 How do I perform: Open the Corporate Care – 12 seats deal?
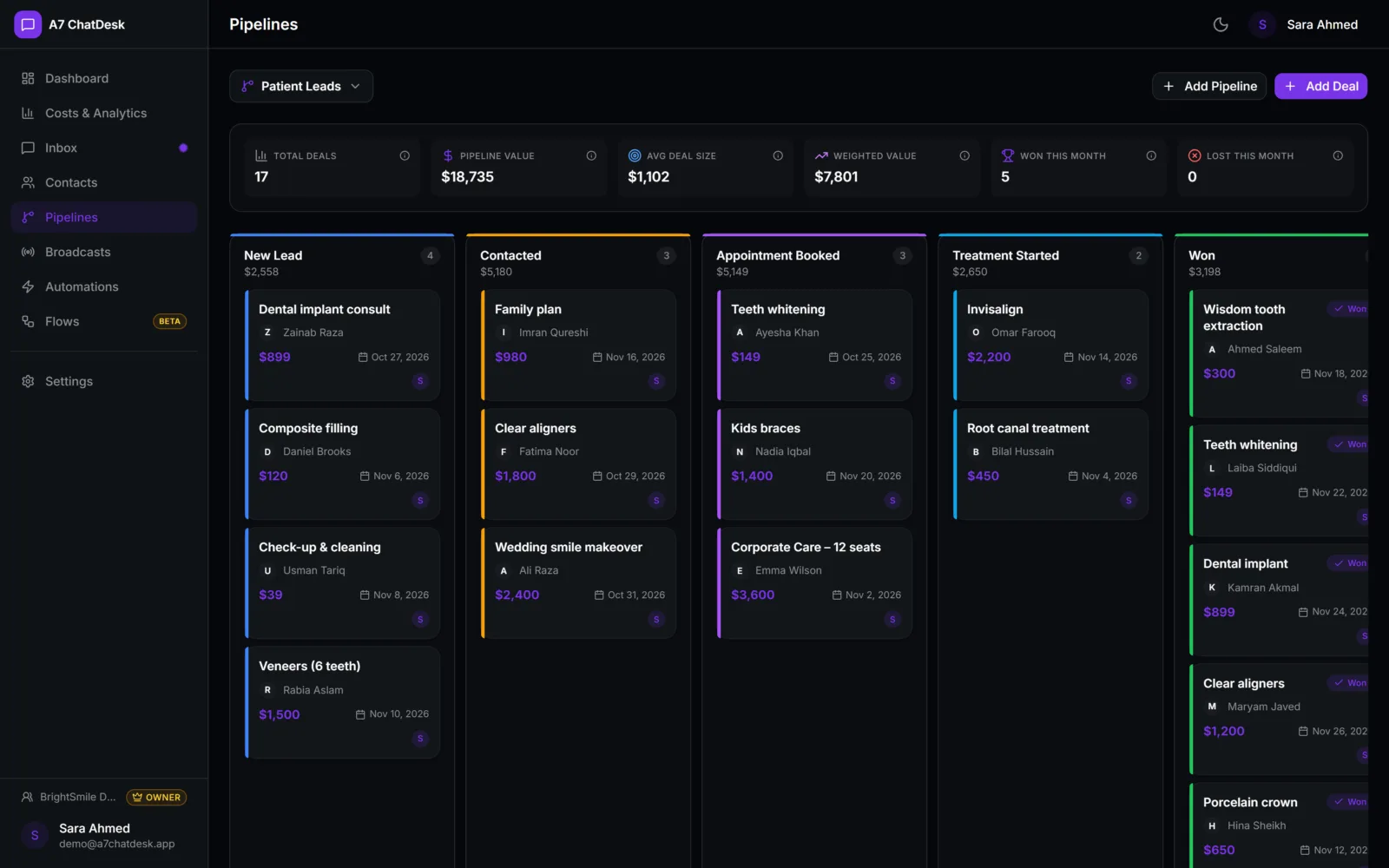(x=815, y=583)
